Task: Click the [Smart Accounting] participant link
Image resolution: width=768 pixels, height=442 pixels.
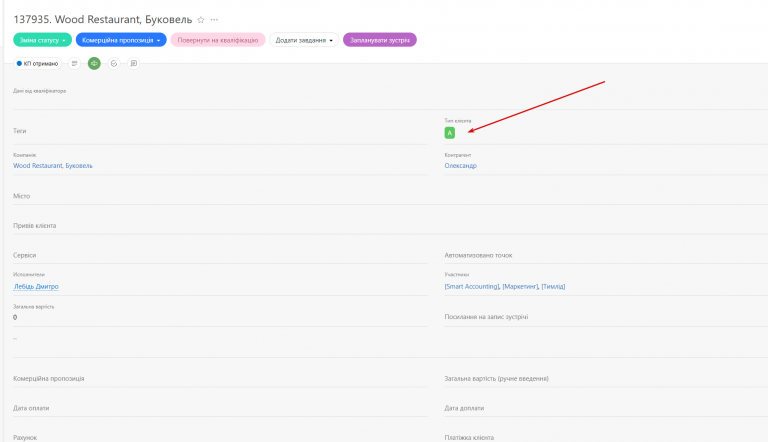Action: tap(472, 287)
